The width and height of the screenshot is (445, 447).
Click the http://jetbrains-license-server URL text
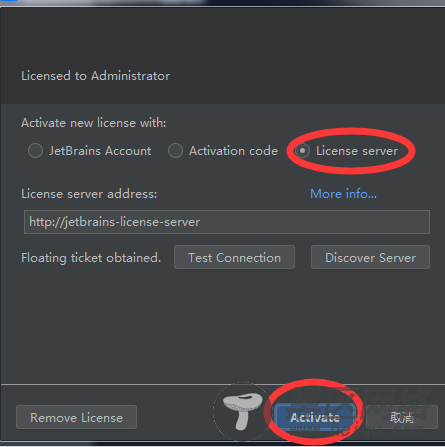(x=115, y=222)
